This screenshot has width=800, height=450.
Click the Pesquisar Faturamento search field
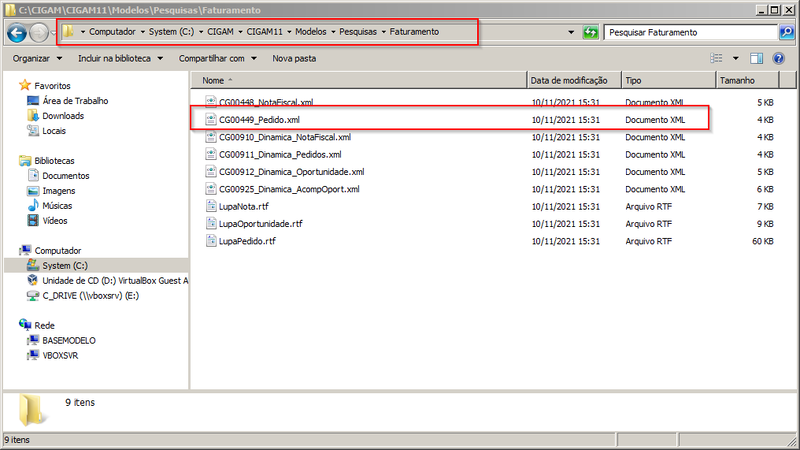(691, 32)
